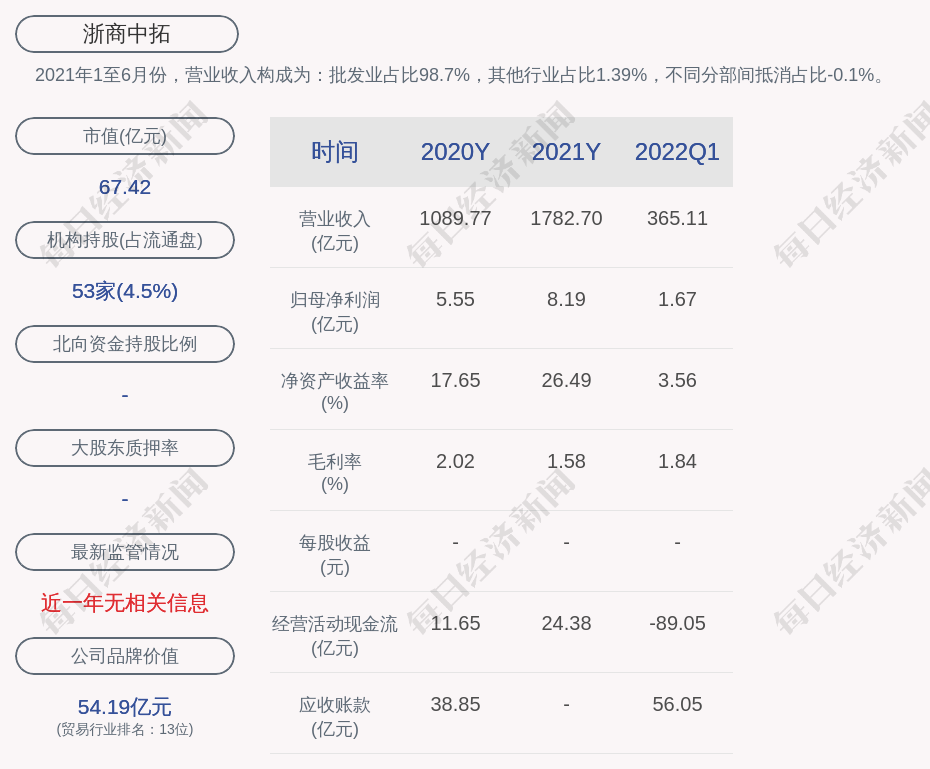Open the 公司品牌价值 label pill
This screenshot has height=769, width=930.
(125, 656)
